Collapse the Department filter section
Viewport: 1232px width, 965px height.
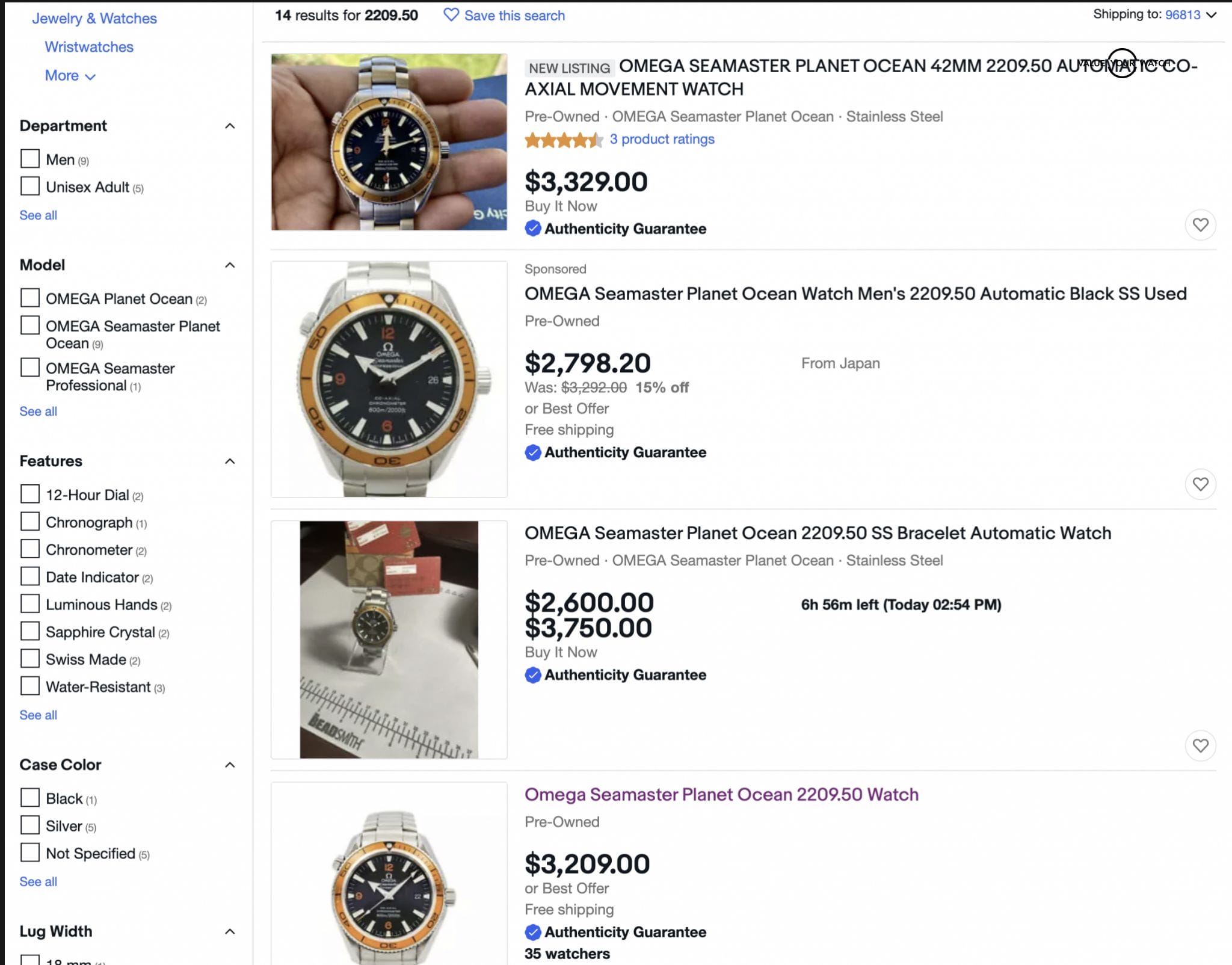coord(229,125)
